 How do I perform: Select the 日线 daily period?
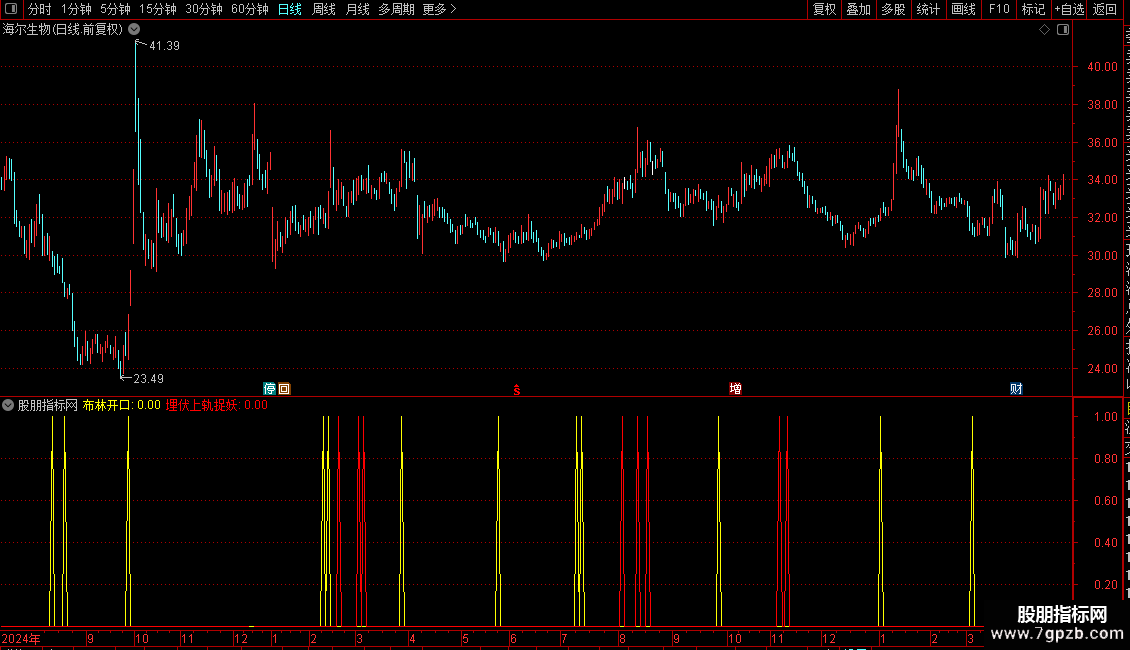pyautogui.click(x=290, y=9)
